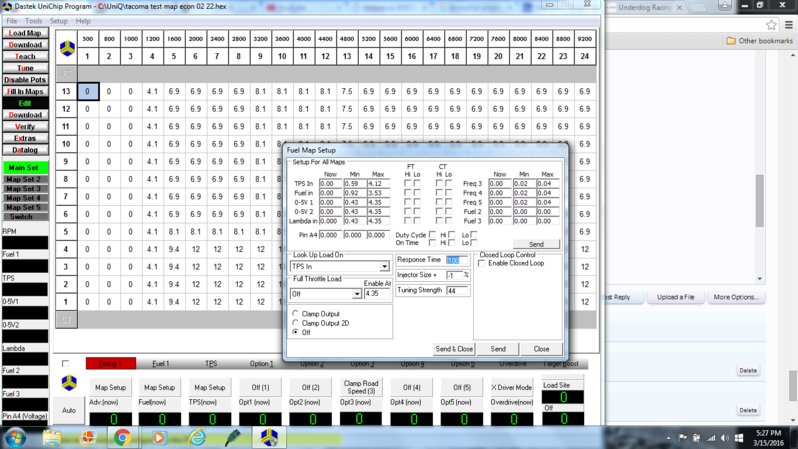Click More Options... in browser window
Viewport: 798px width, 449px height.
click(735, 297)
